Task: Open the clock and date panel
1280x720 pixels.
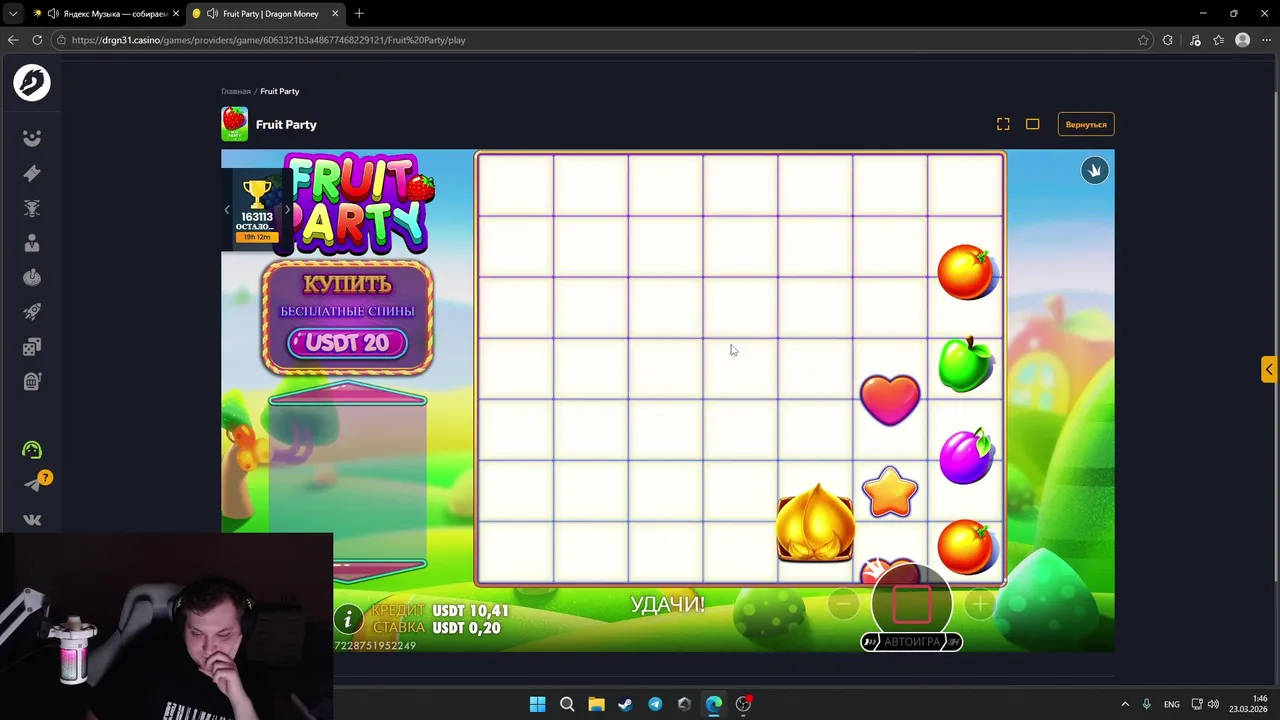Action: coord(1250,704)
